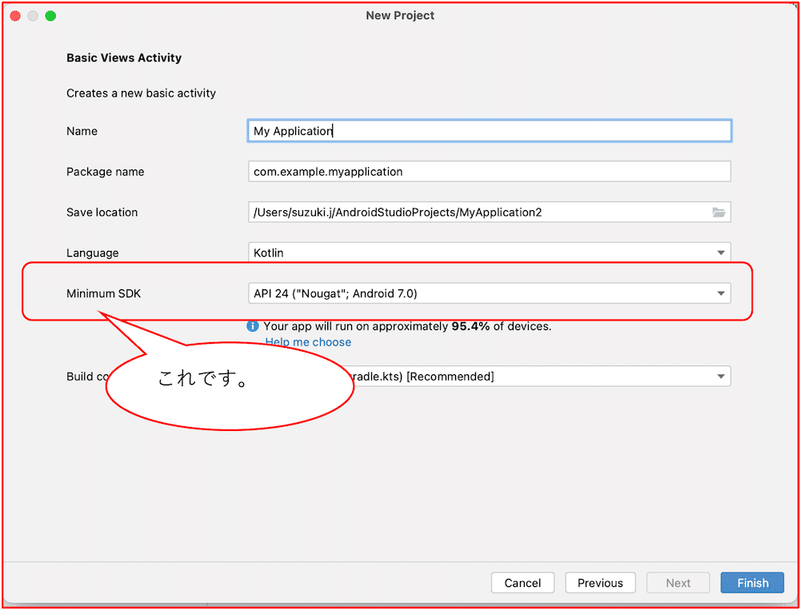Click into the Name field 'My Application'
The width and height of the screenshot is (800, 610).
point(489,131)
